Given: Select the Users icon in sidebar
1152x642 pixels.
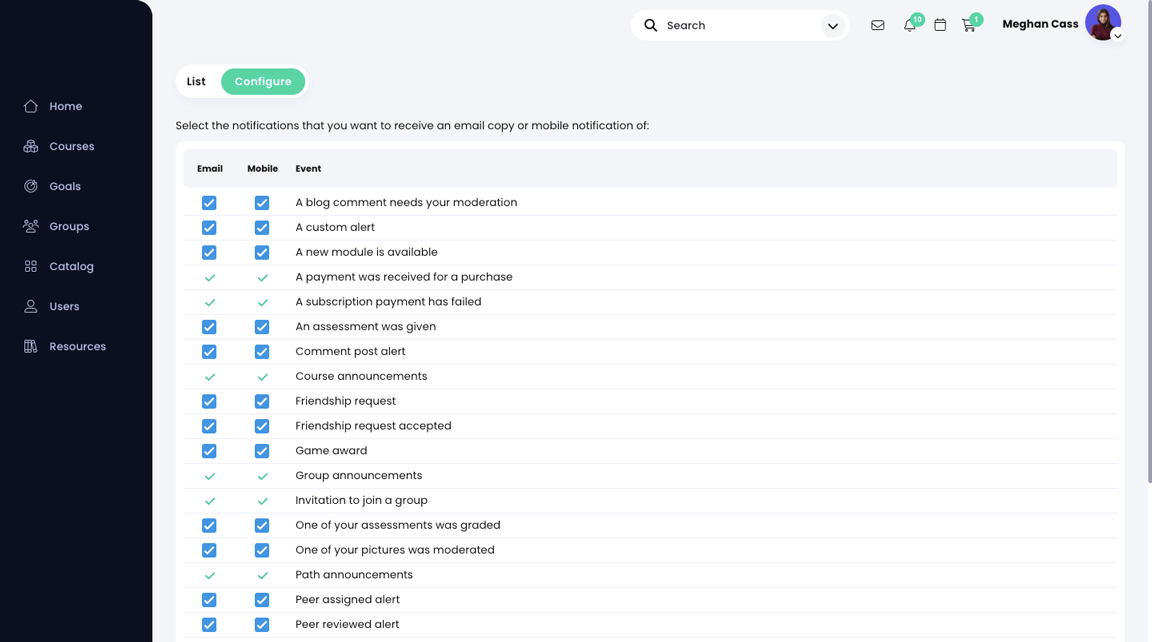Looking at the screenshot, I should click(29, 306).
